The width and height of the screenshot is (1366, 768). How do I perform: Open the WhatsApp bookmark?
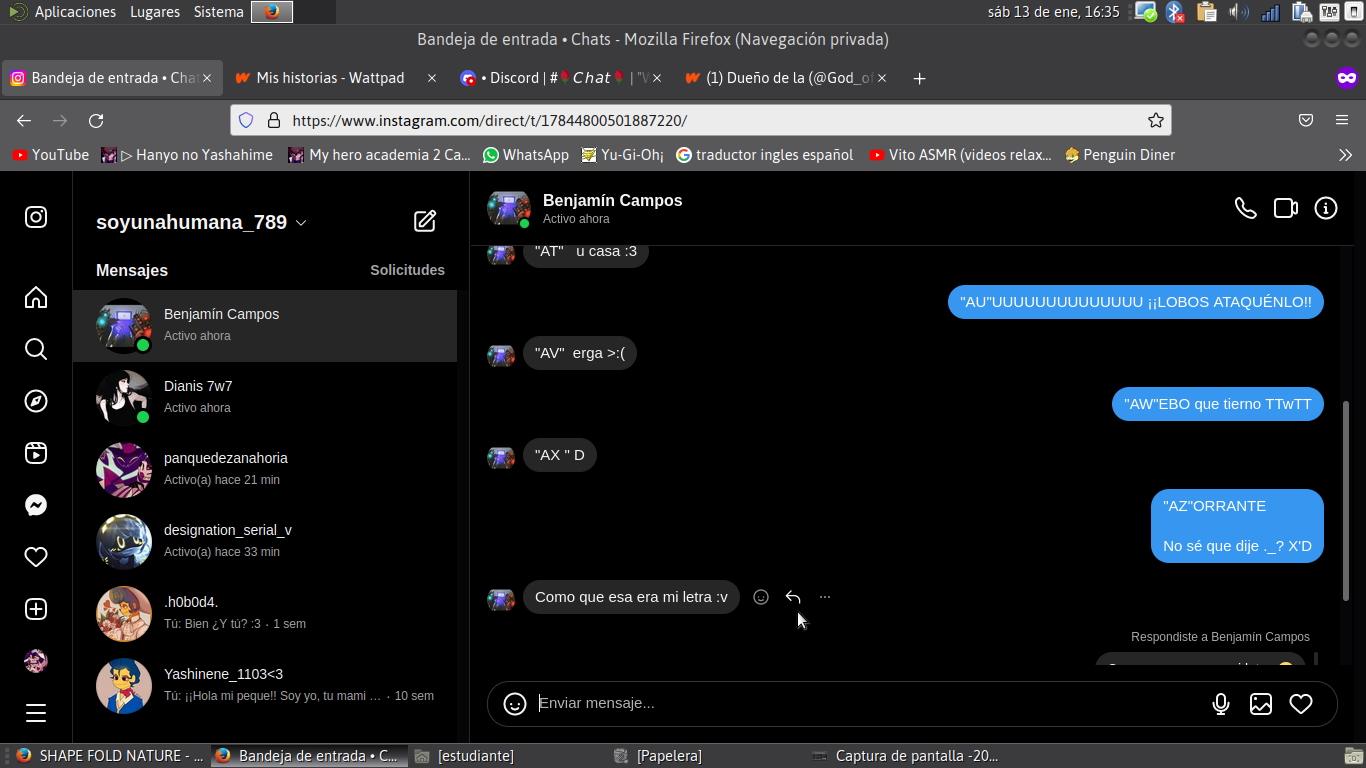[x=525, y=155]
